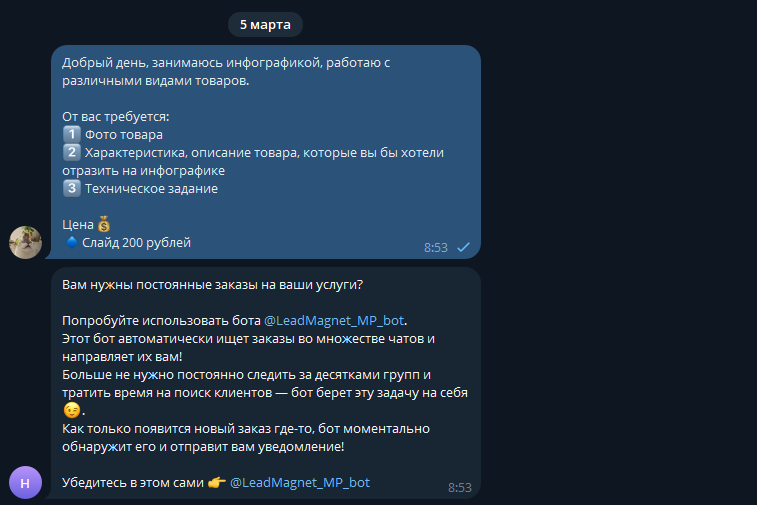Click the keycap 1 emoji before "Фото товара"
Screen dimensions: 757x505
pyautogui.click(x=71, y=134)
